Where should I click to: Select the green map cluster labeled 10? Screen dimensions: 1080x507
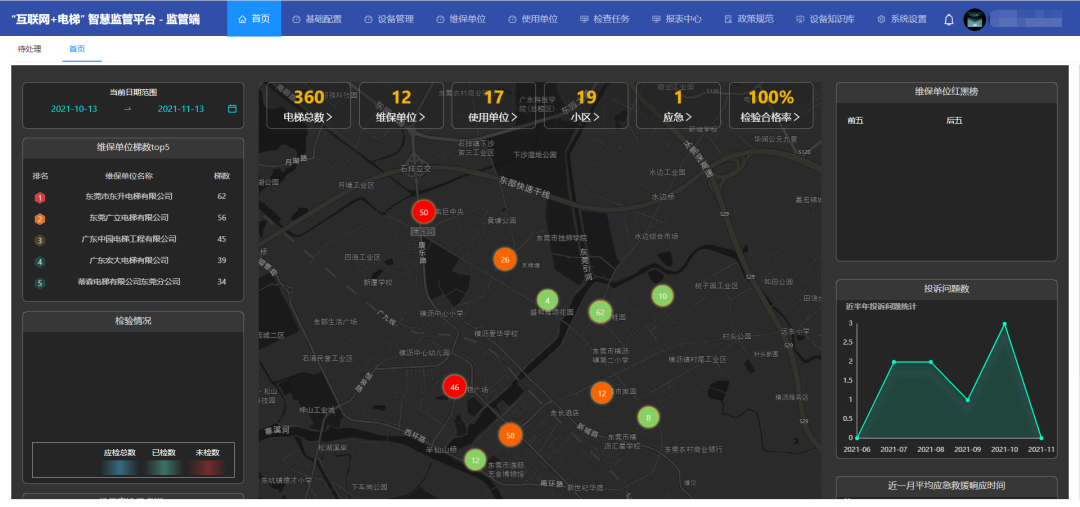click(662, 296)
